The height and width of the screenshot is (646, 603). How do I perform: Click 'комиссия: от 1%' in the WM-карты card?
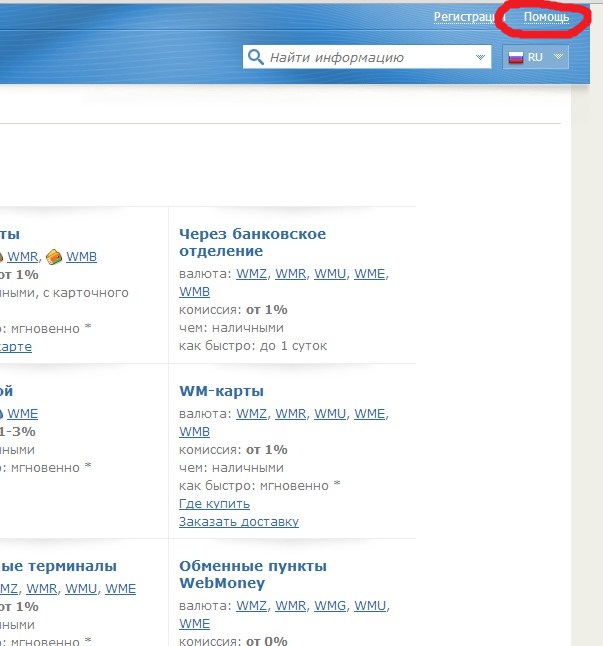pos(233,450)
